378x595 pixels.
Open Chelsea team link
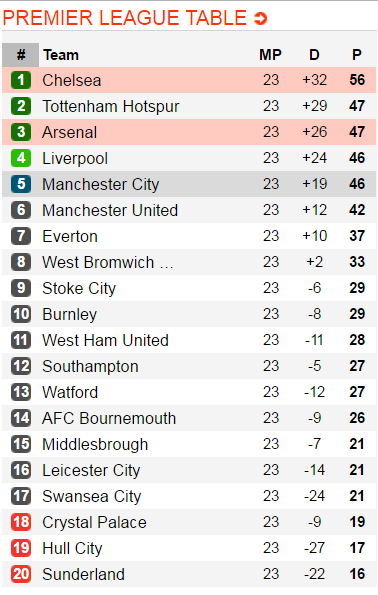tap(72, 80)
